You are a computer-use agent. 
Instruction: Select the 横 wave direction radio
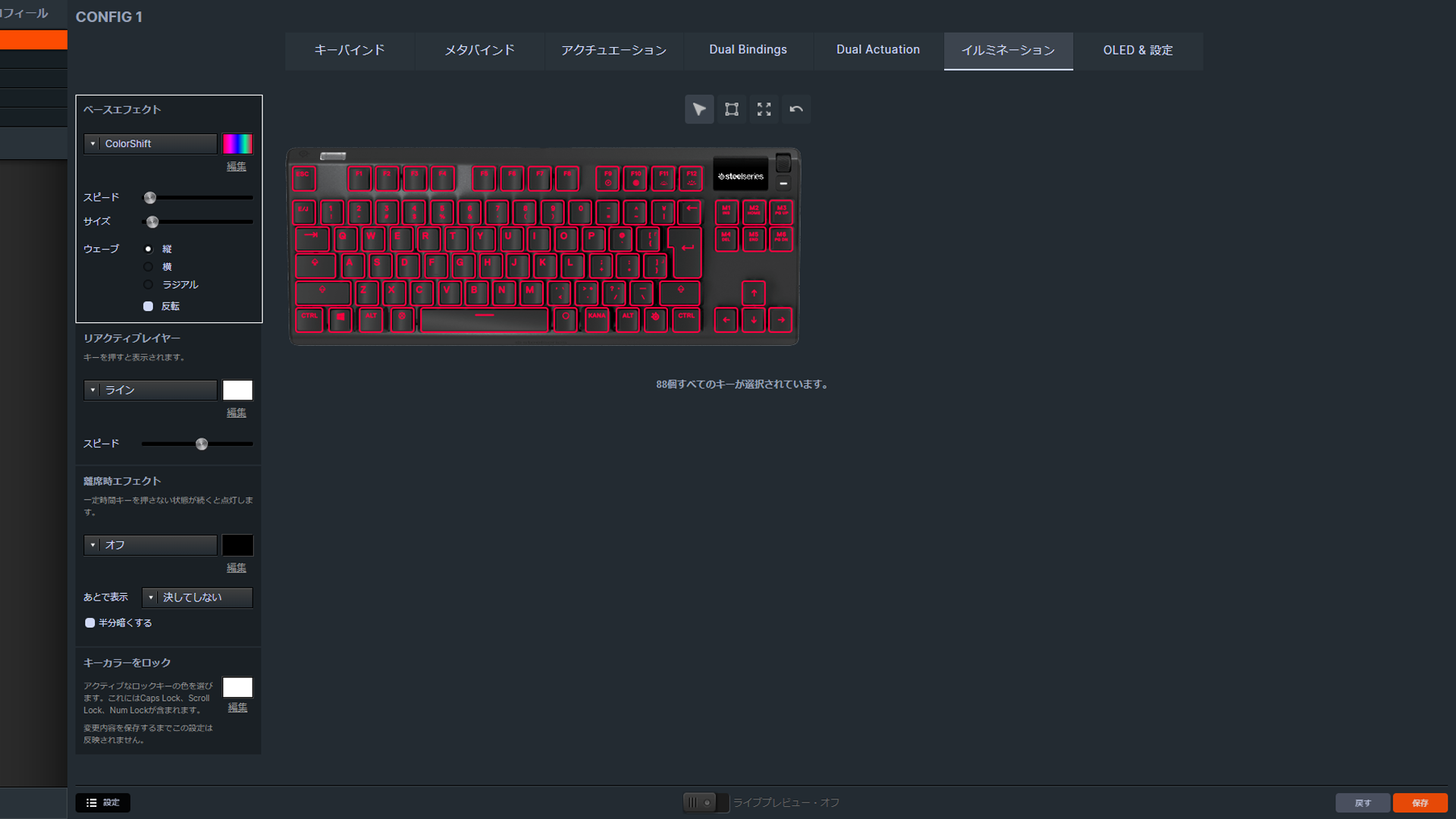click(149, 267)
